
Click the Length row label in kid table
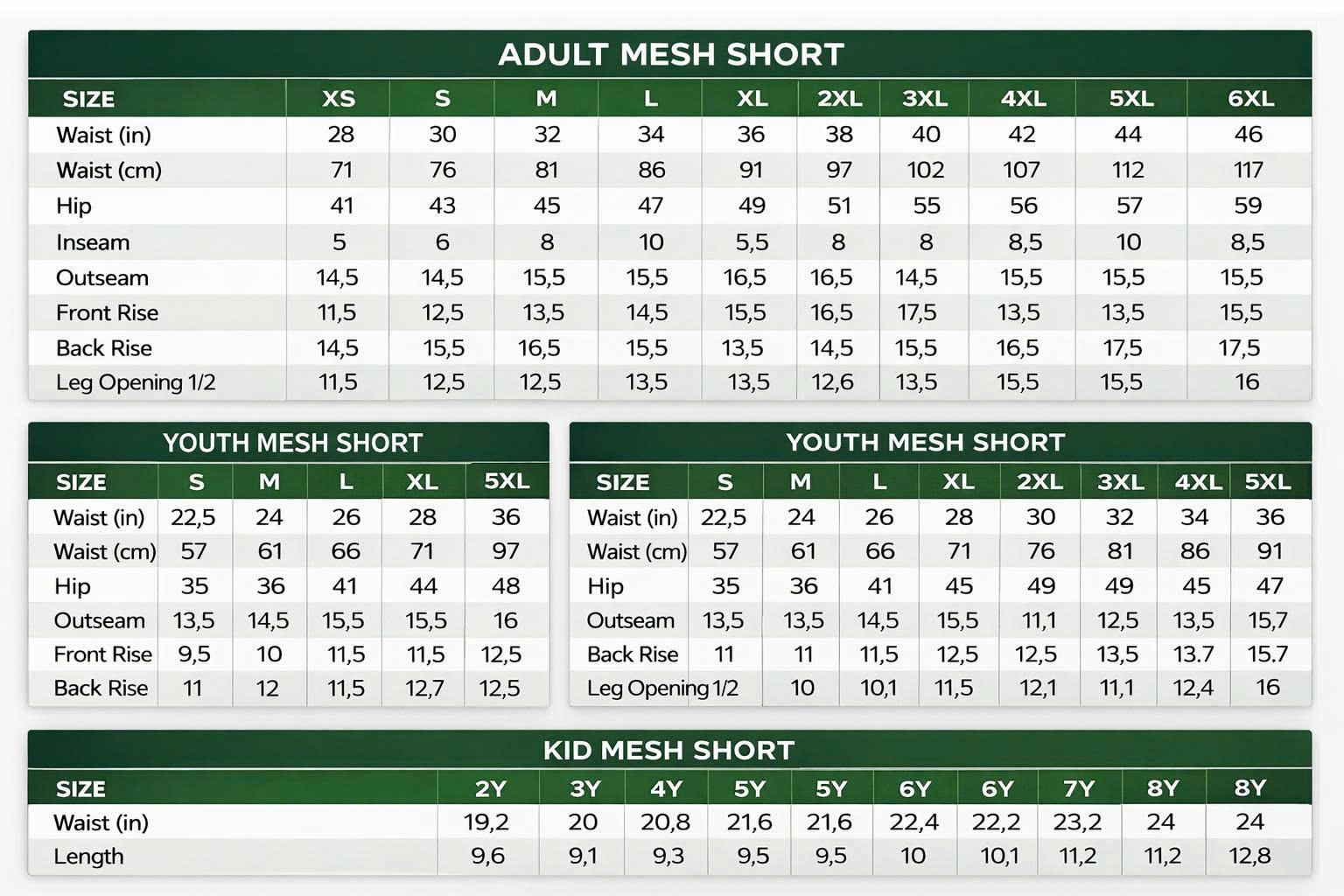coord(88,857)
